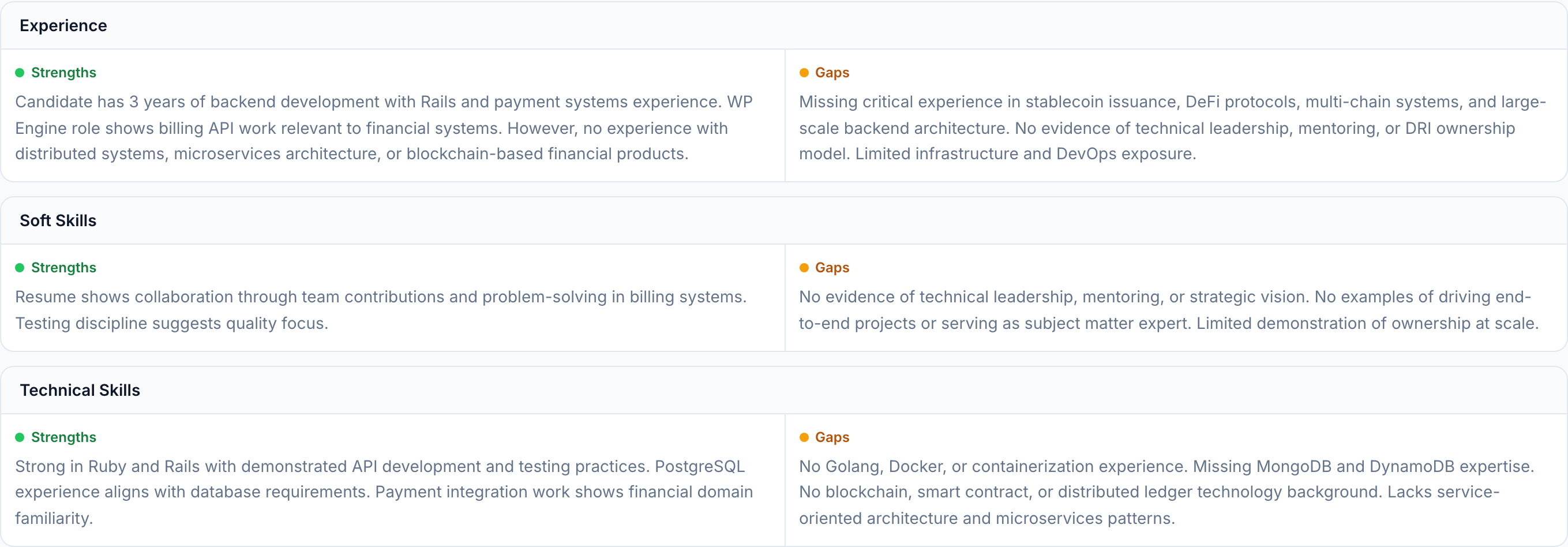1568x547 pixels.
Task: Click the Strengths label under Soft Skills
Action: pyautogui.click(x=63, y=268)
